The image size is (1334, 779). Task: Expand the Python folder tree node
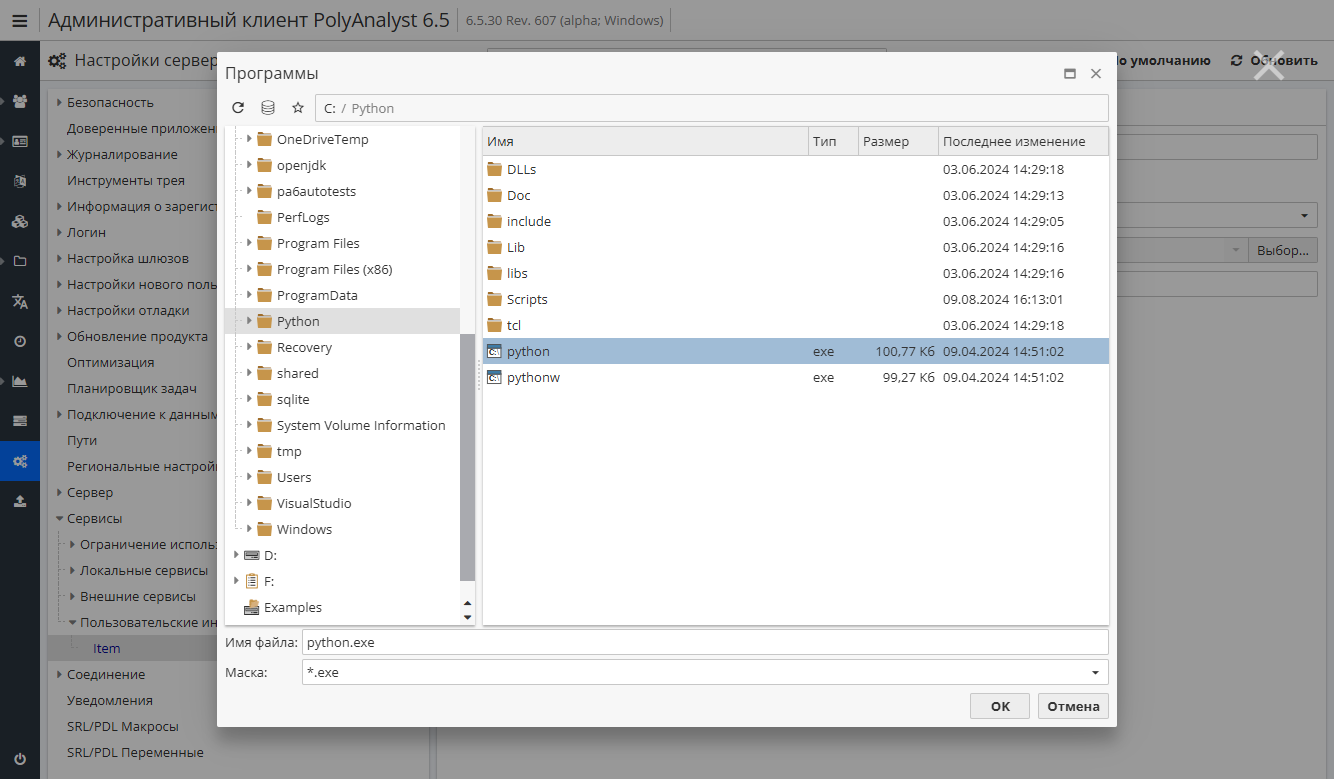[x=249, y=321]
